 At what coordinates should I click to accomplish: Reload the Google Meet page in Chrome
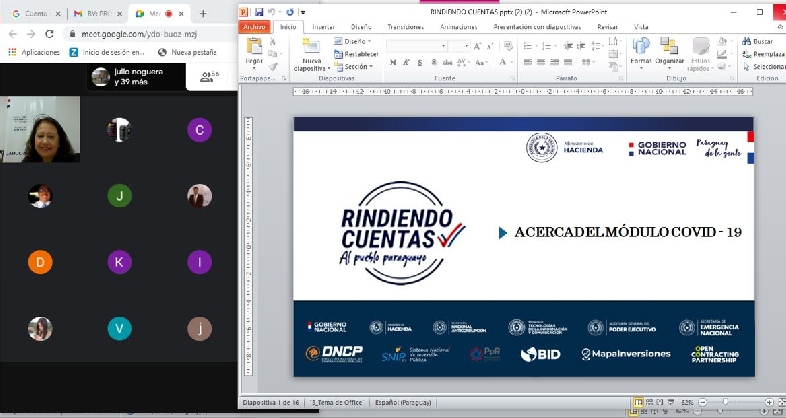[x=49, y=34]
